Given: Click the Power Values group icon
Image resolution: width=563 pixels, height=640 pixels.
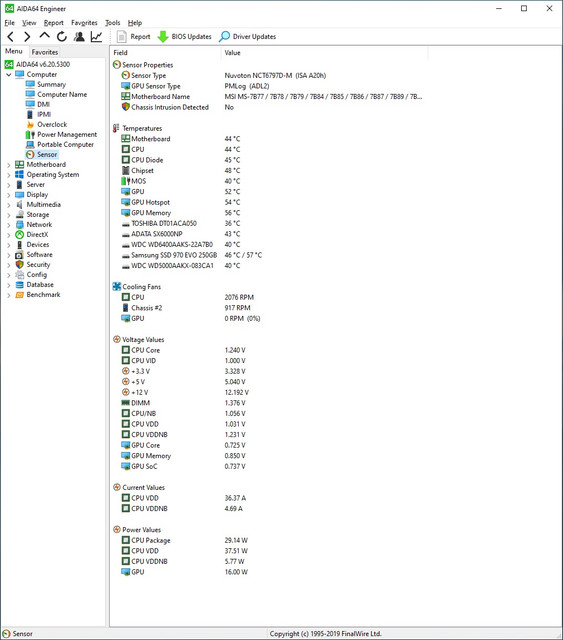Looking at the screenshot, I should (x=117, y=530).
